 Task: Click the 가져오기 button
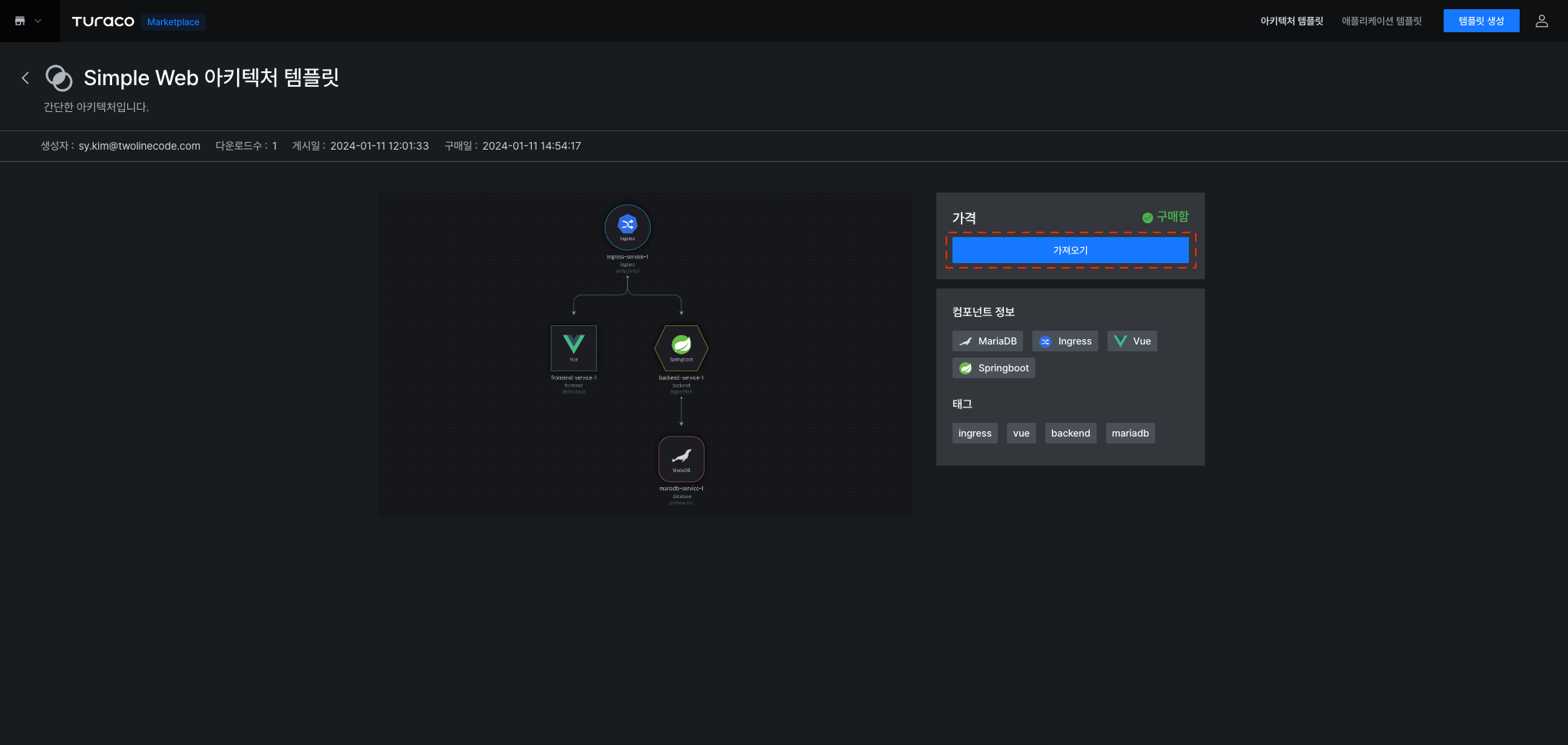pos(1071,250)
